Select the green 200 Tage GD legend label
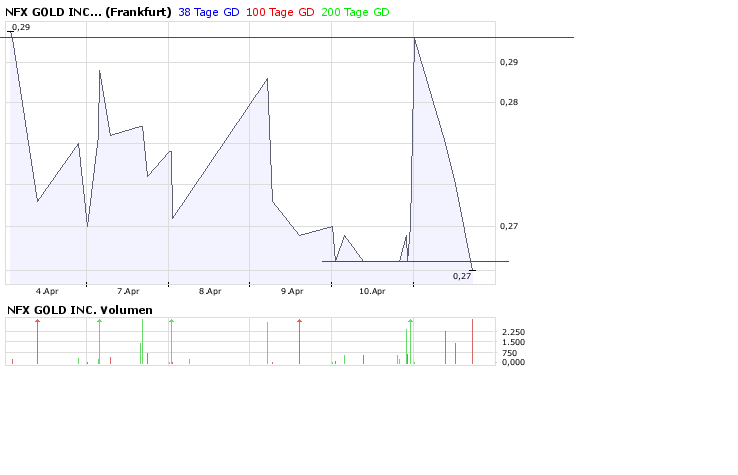This screenshot has width=738, height=475. (355, 12)
